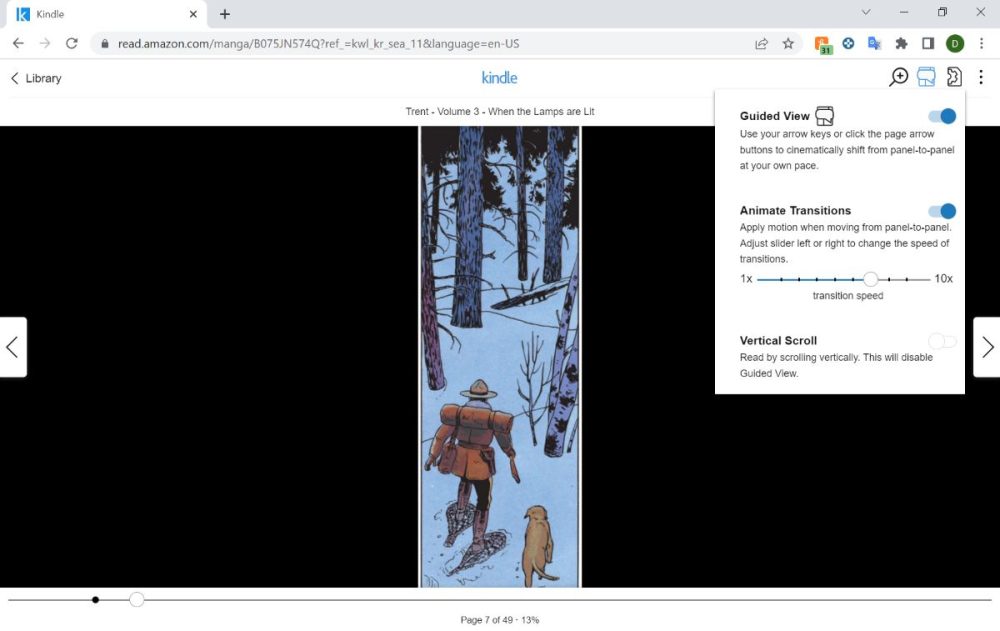The height and width of the screenshot is (631, 1000).
Task: Go to previous panel with left arrow
Action: tap(13, 347)
